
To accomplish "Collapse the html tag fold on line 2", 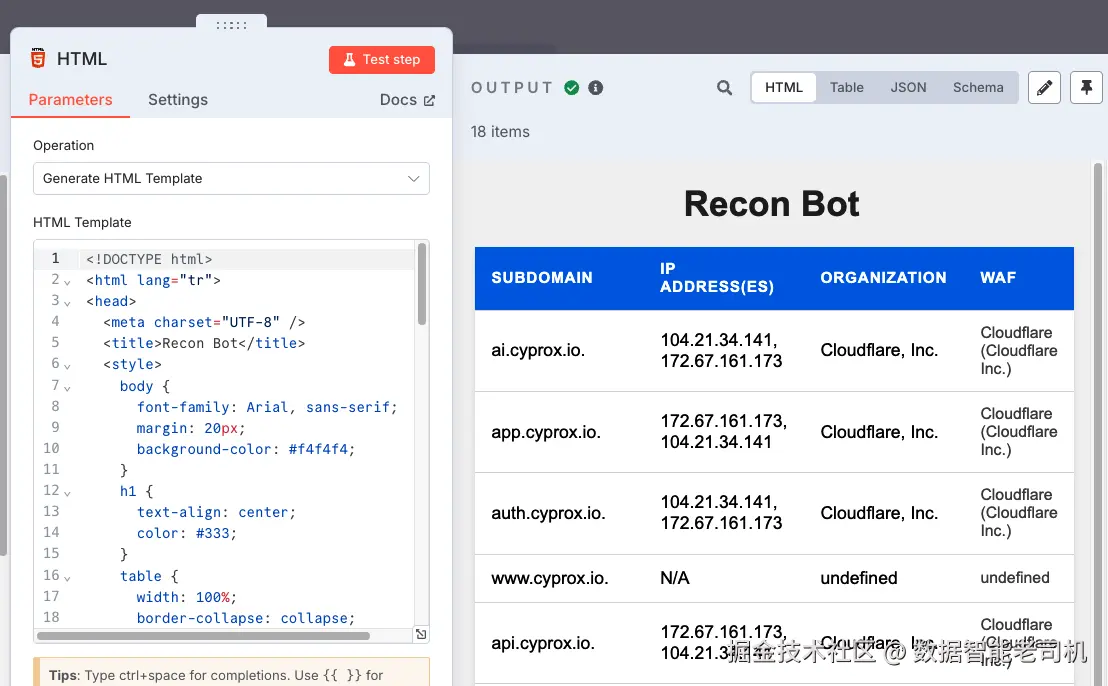I will pos(67,282).
